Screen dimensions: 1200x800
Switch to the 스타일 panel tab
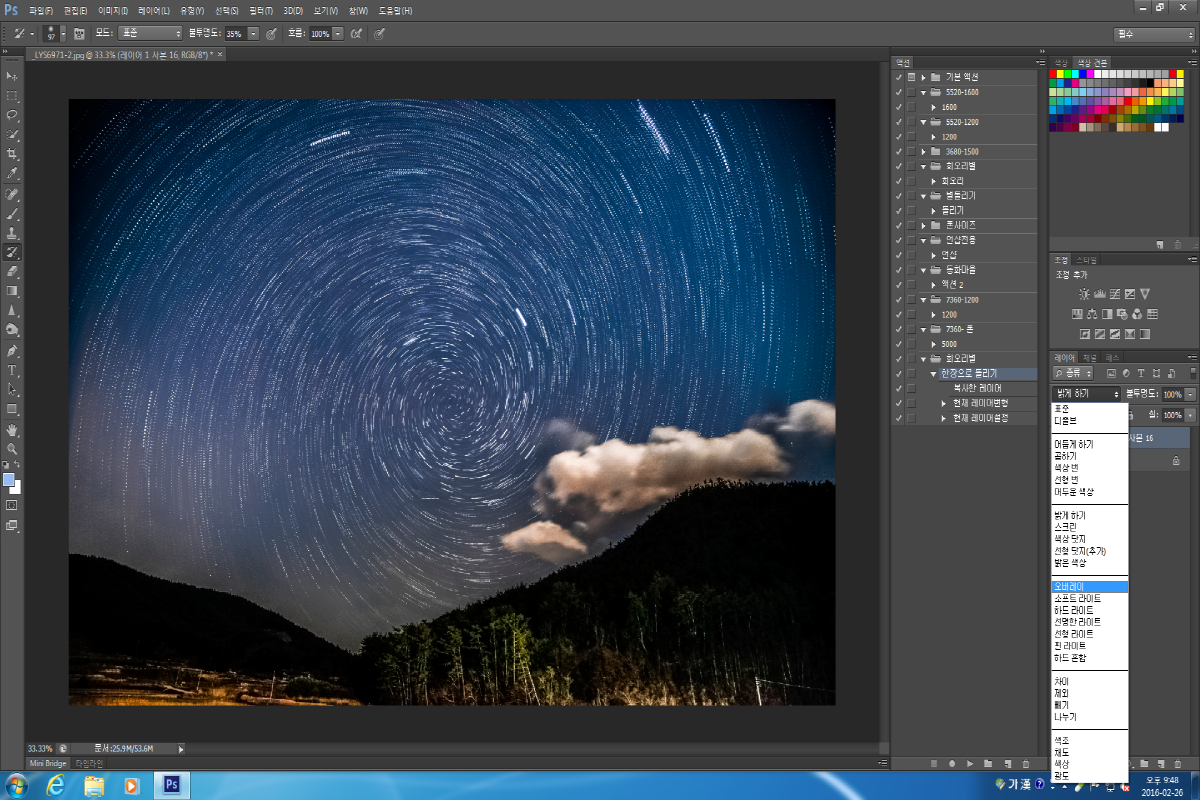coord(1084,260)
